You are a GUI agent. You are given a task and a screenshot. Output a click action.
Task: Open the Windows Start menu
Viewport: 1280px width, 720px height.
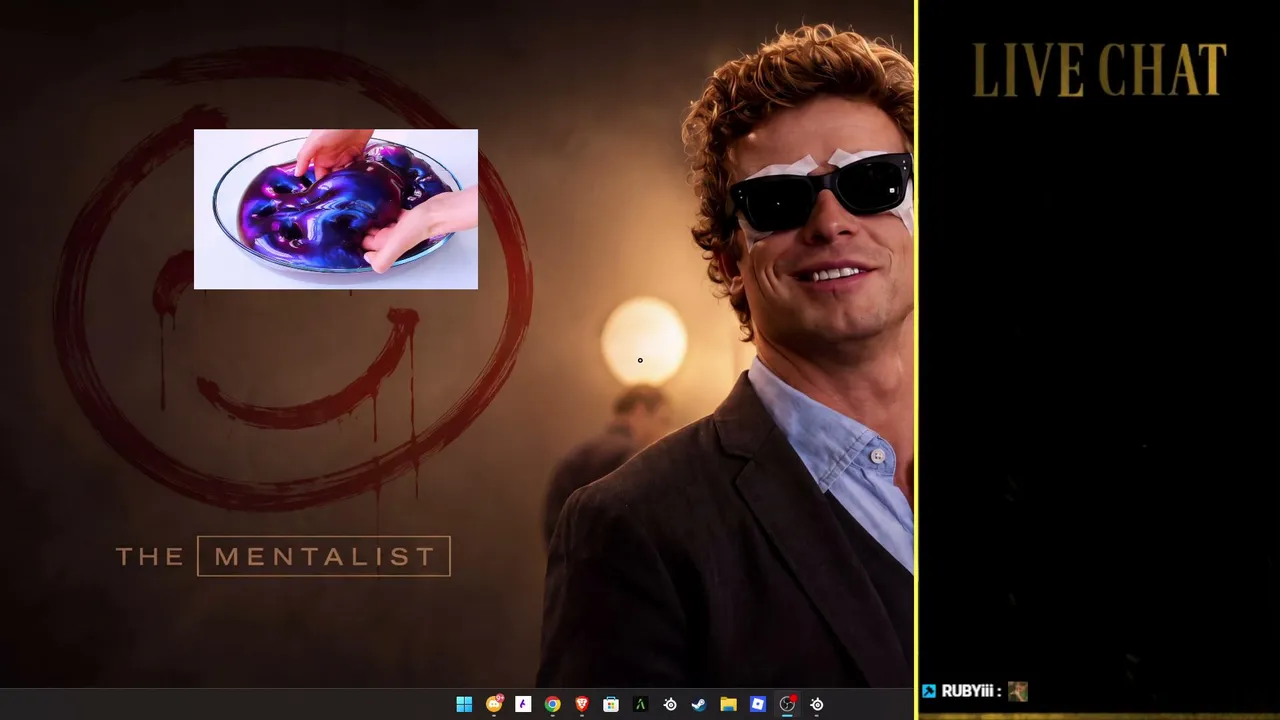click(464, 705)
